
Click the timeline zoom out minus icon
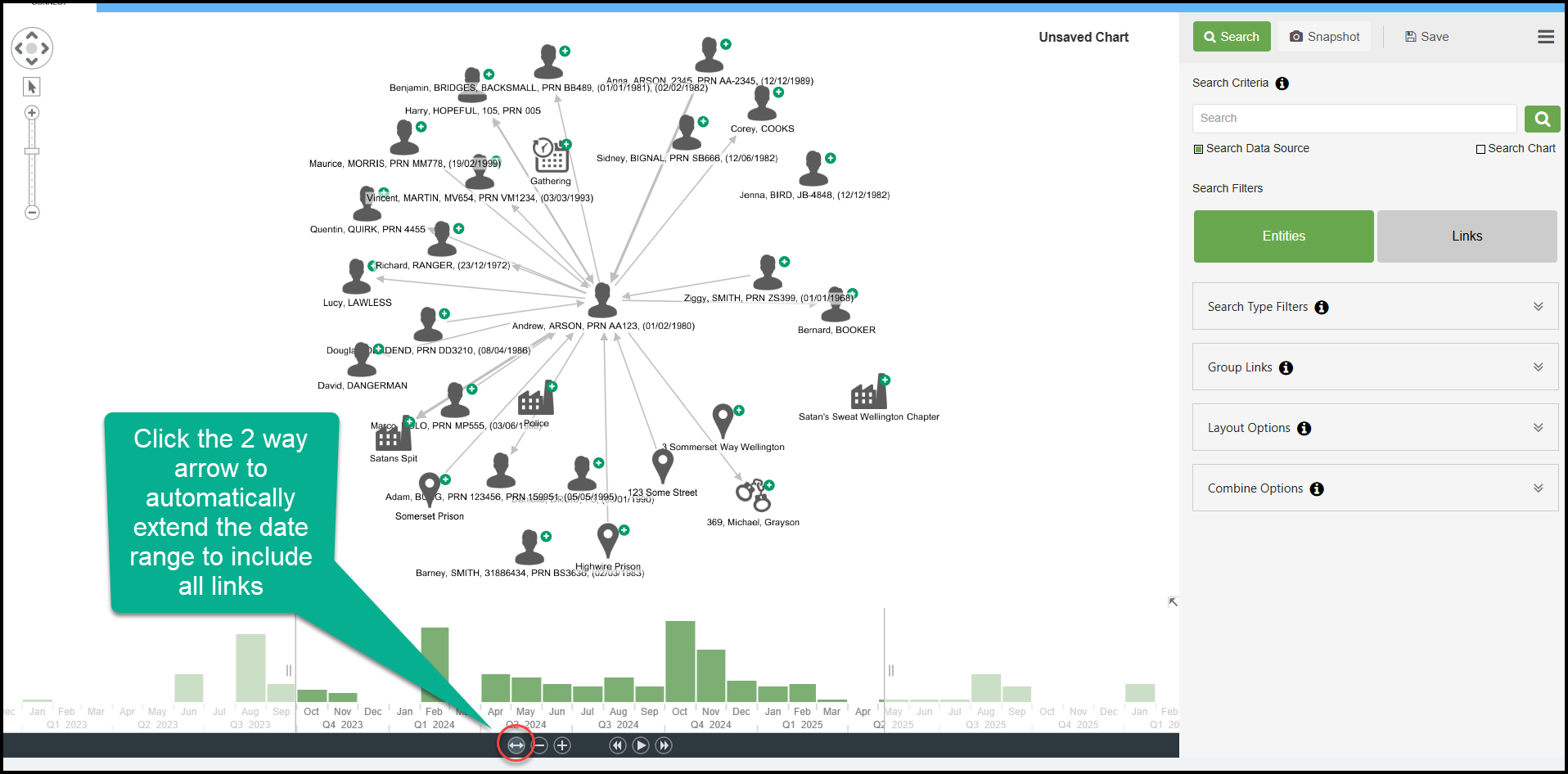[539, 745]
